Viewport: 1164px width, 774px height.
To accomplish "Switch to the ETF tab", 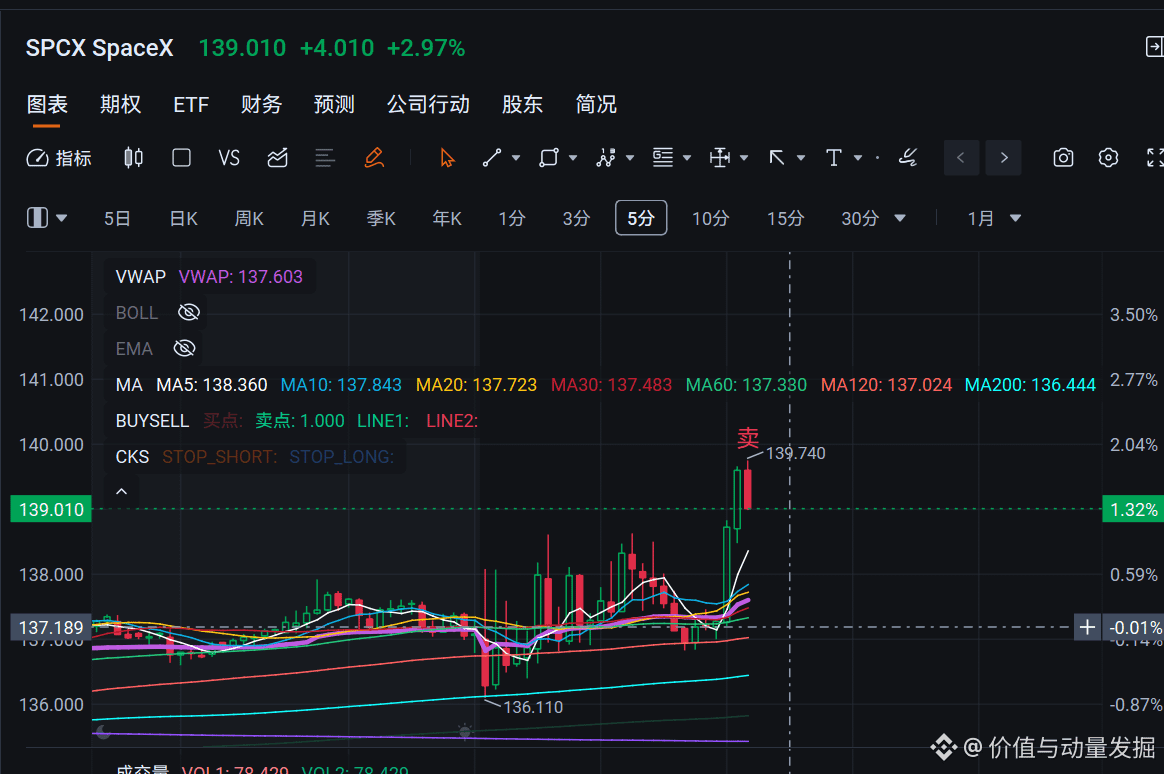I will (x=191, y=105).
